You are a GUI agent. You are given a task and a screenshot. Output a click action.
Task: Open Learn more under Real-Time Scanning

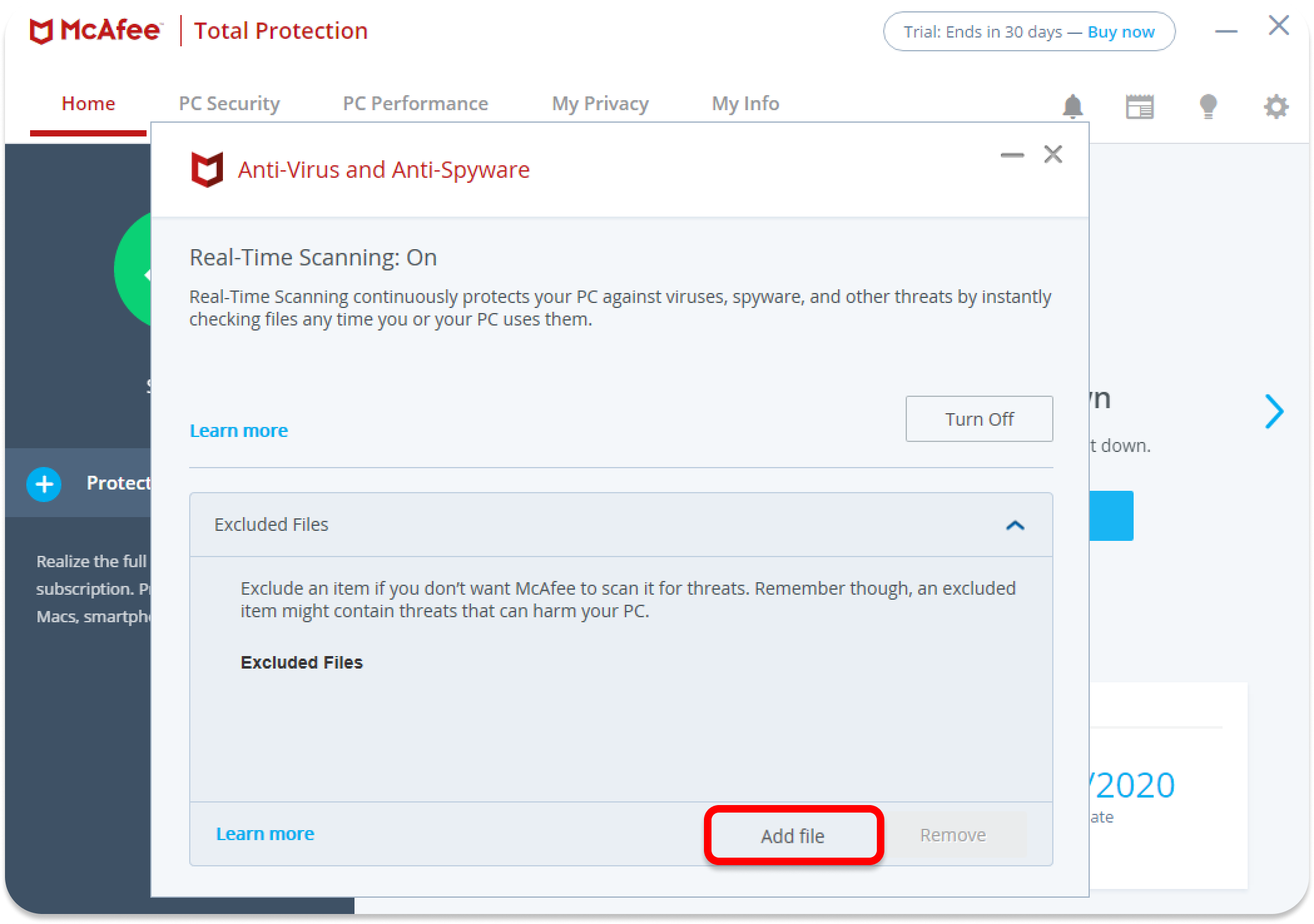pyautogui.click(x=239, y=431)
